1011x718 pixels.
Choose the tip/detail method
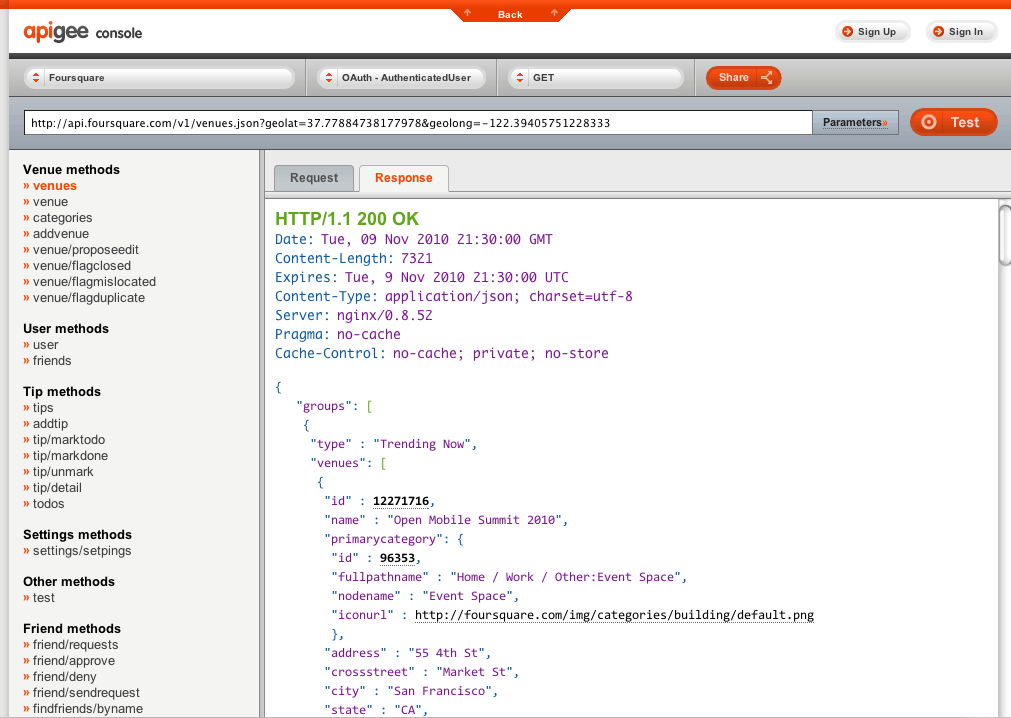[57, 488]
